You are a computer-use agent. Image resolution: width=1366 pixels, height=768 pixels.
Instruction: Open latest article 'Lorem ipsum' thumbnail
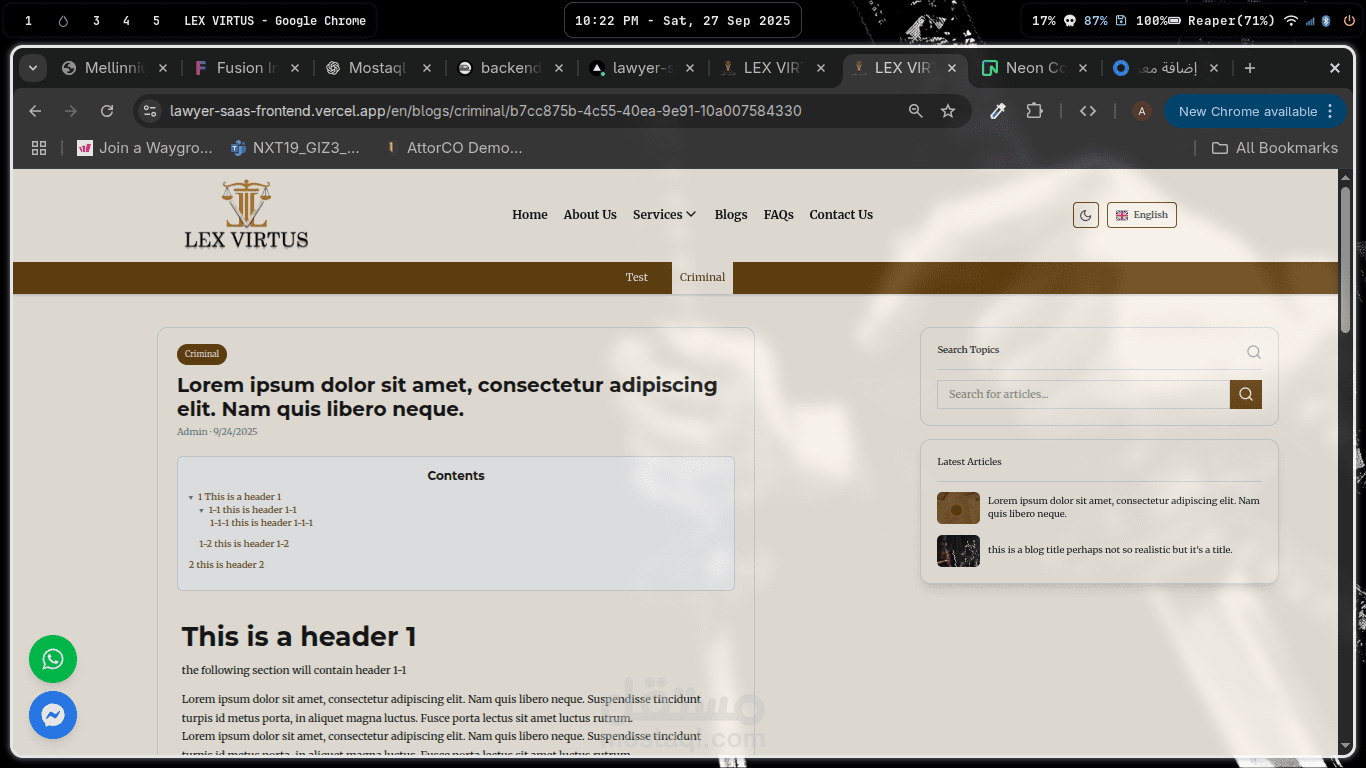[958, 508]
